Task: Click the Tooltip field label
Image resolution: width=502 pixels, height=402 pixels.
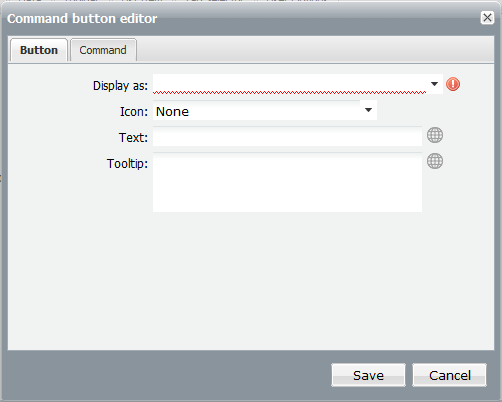Action: point(127,164)
